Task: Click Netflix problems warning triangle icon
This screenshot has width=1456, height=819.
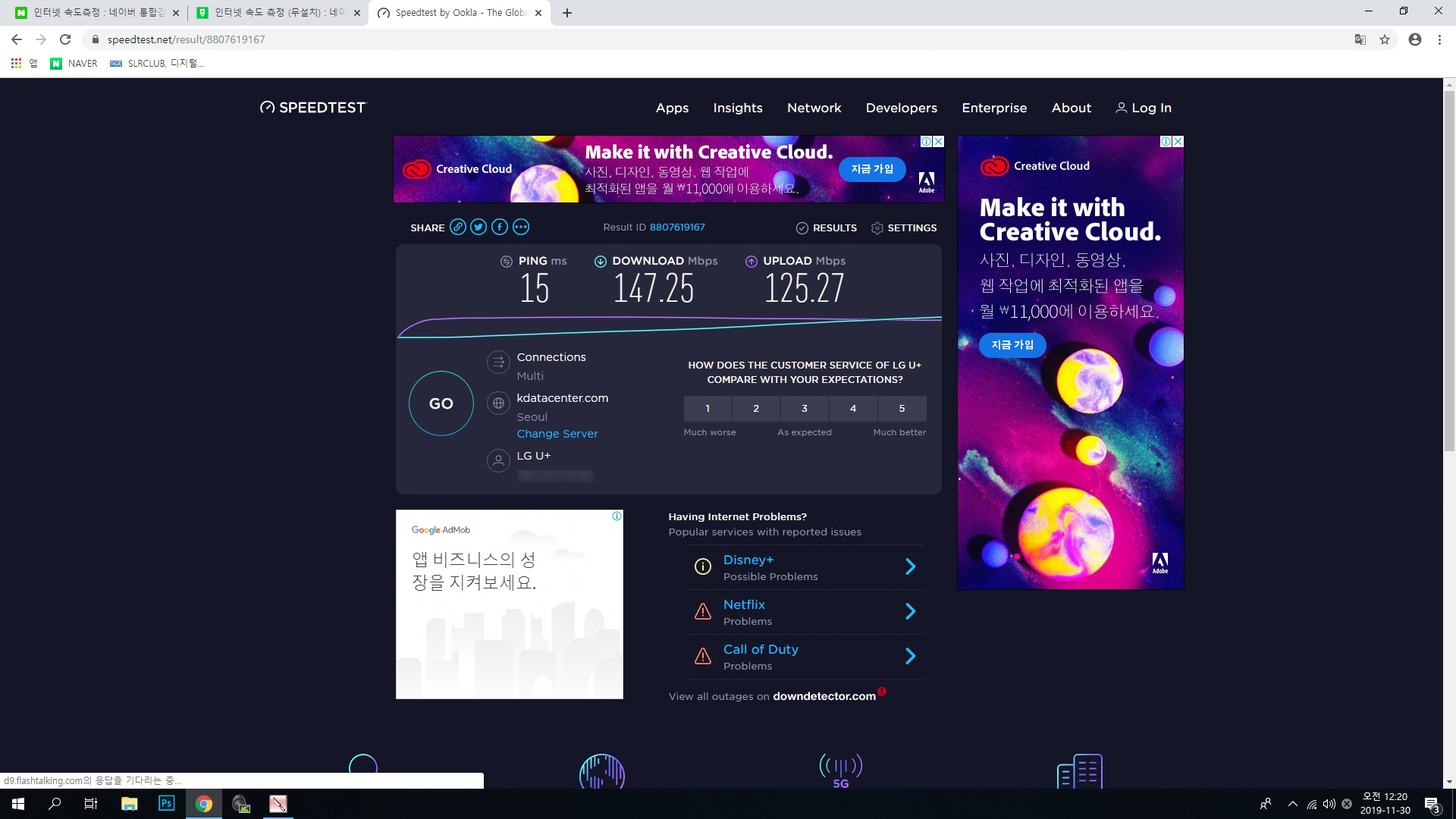Action: (x=703, y=611)
